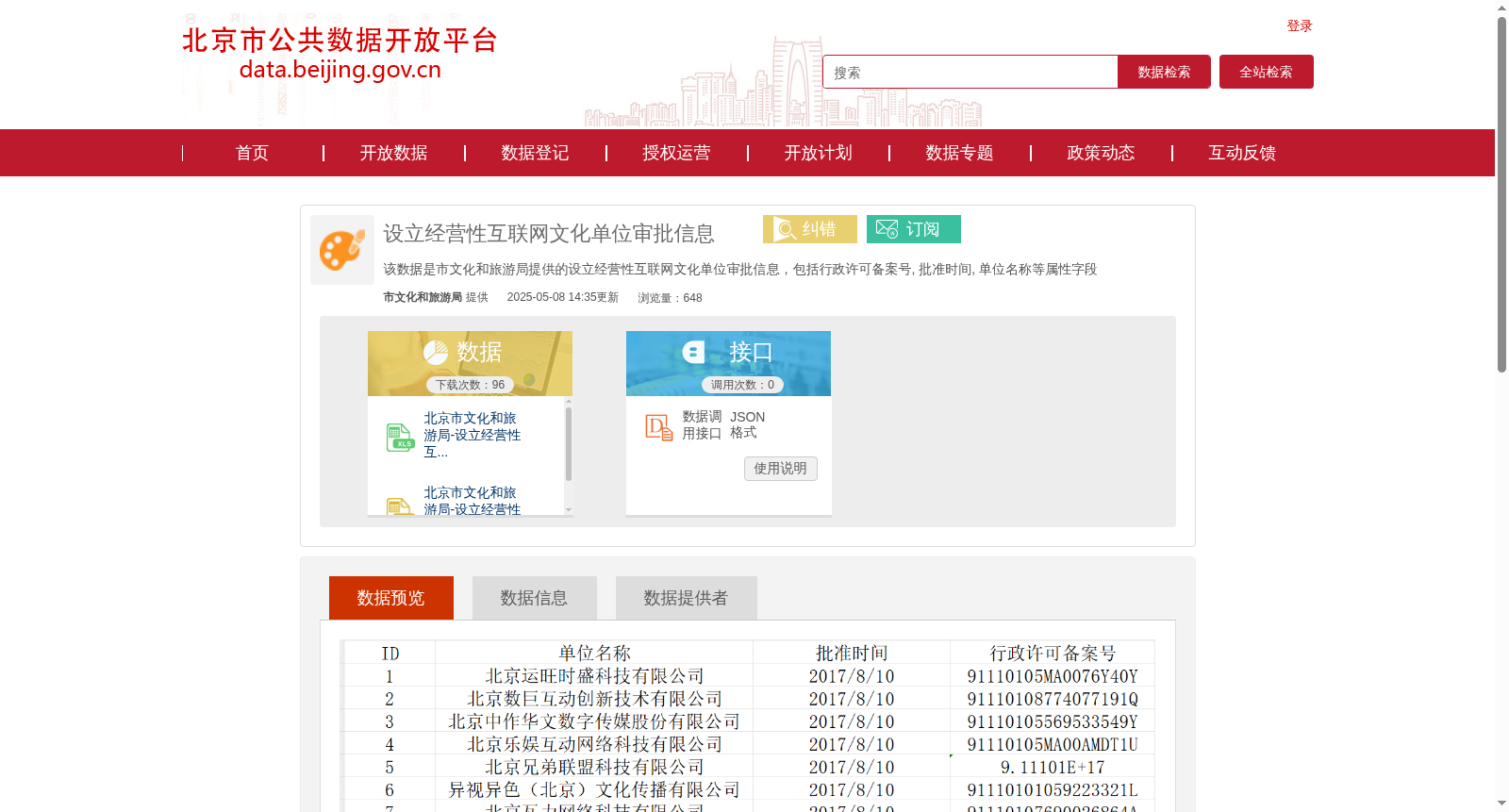Click cell 91110105MA0076Y40Y
Image resolution: width=1509 pixels, height=812 pixels.
coord(1053,676)
